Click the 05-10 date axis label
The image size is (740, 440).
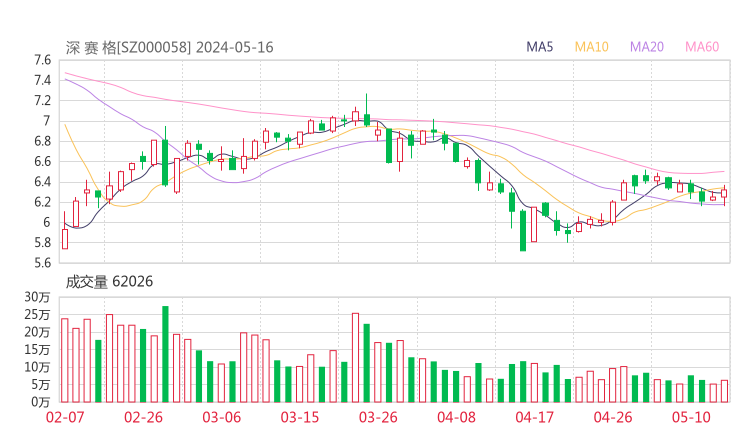(691, 417)
